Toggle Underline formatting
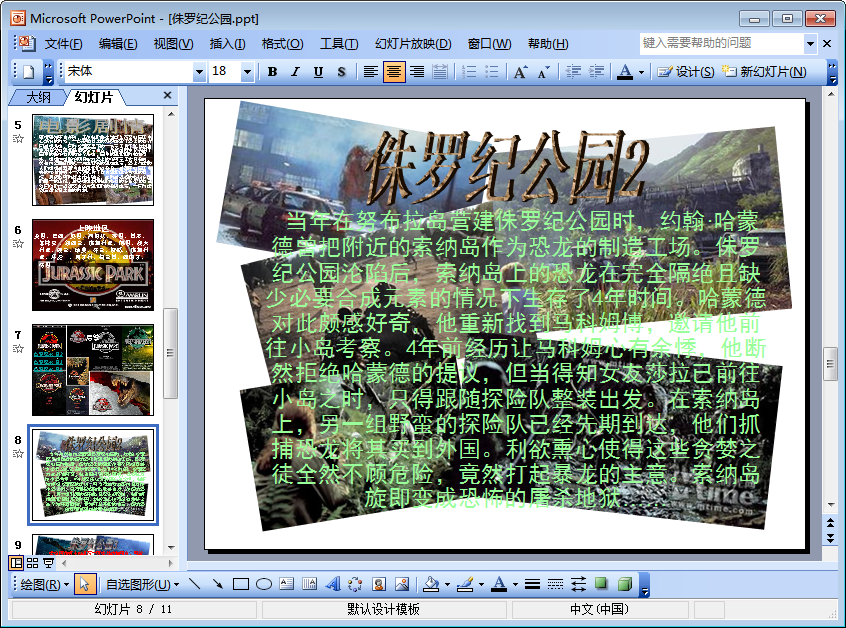The width and height of the screenshot is (846, 628). click(318, 71)
